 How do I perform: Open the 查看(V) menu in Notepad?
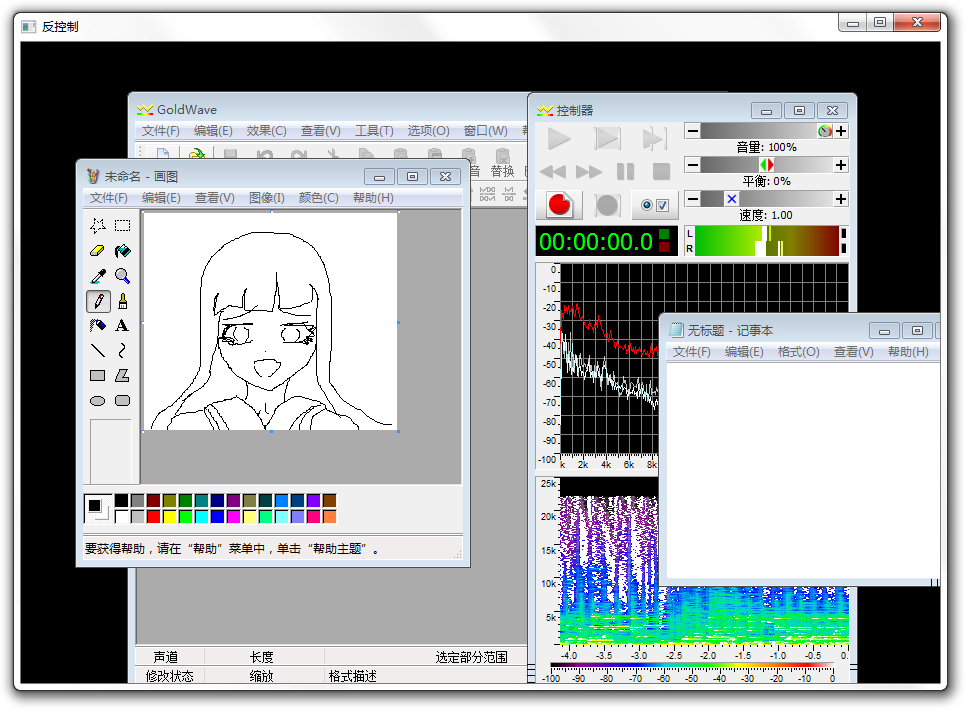click(x=853, y=352)
